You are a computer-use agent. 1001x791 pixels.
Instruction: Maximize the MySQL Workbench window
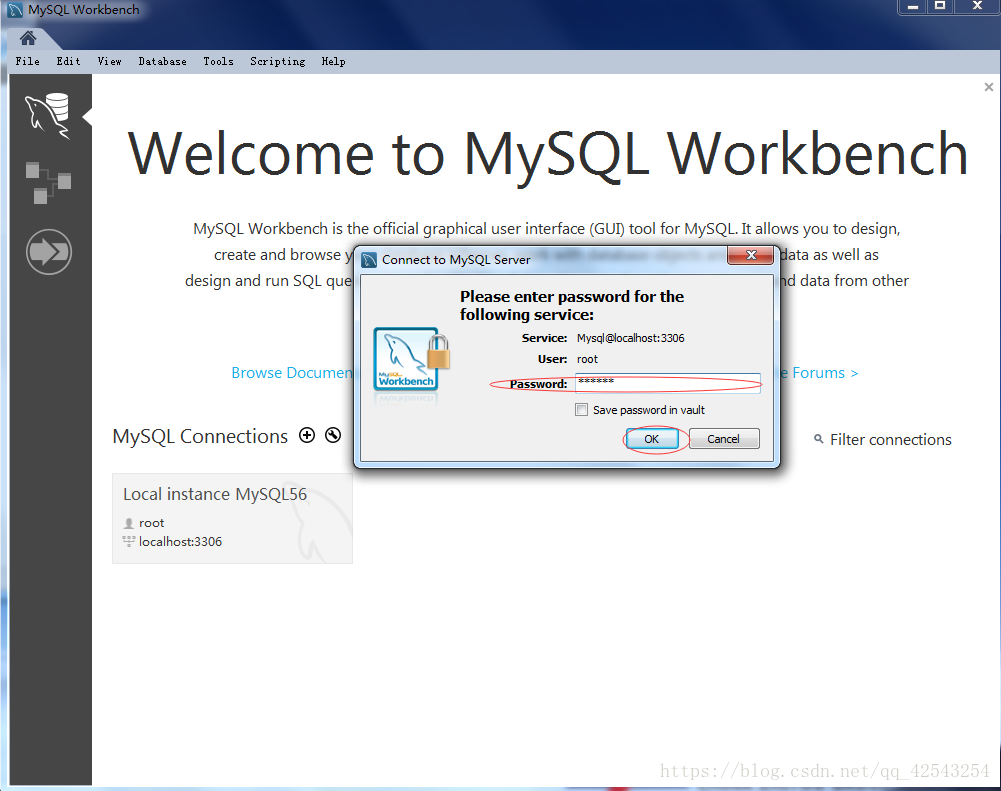(x=940, y=7)
